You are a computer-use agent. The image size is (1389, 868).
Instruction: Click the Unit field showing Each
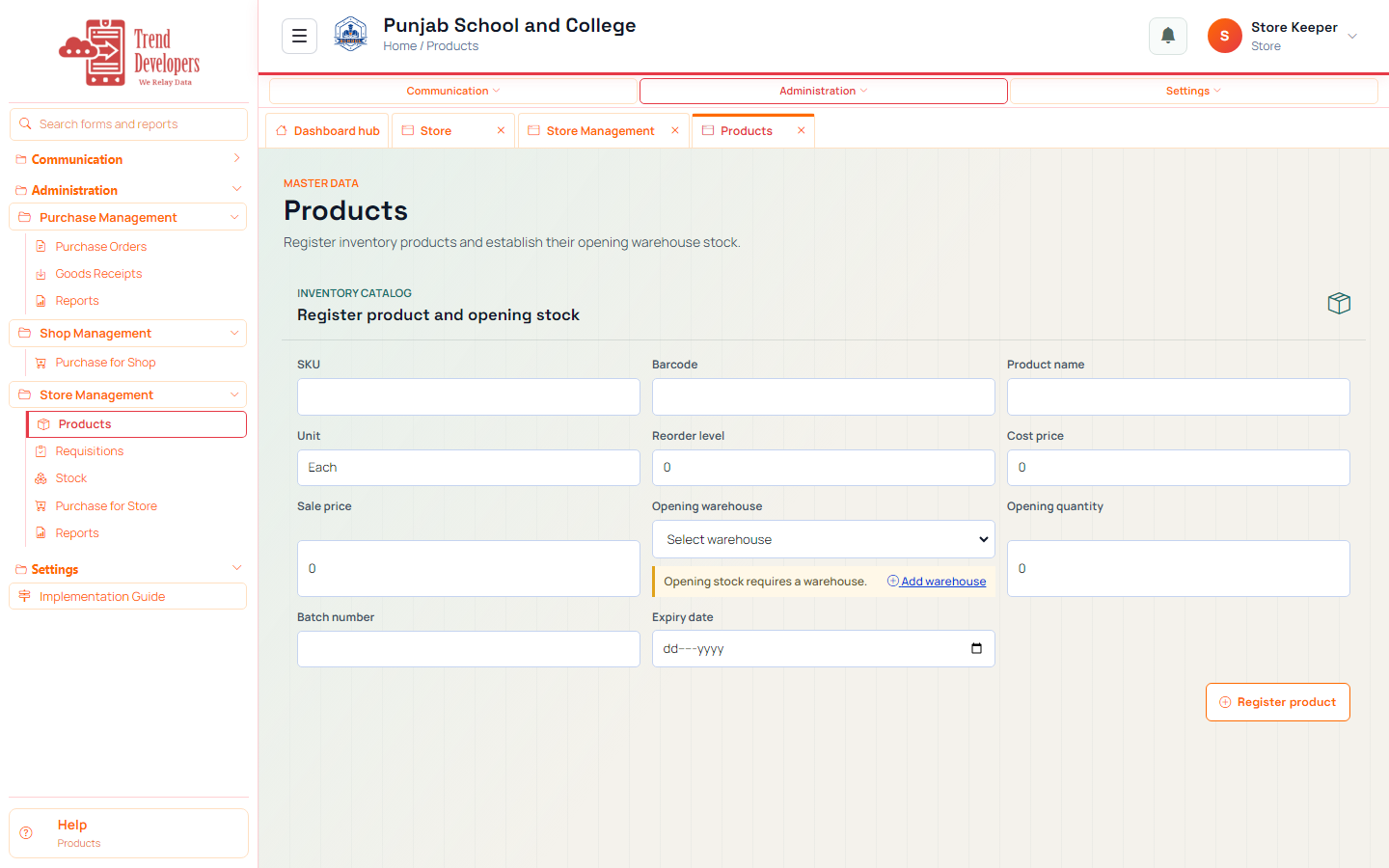[x=469, y=468]
